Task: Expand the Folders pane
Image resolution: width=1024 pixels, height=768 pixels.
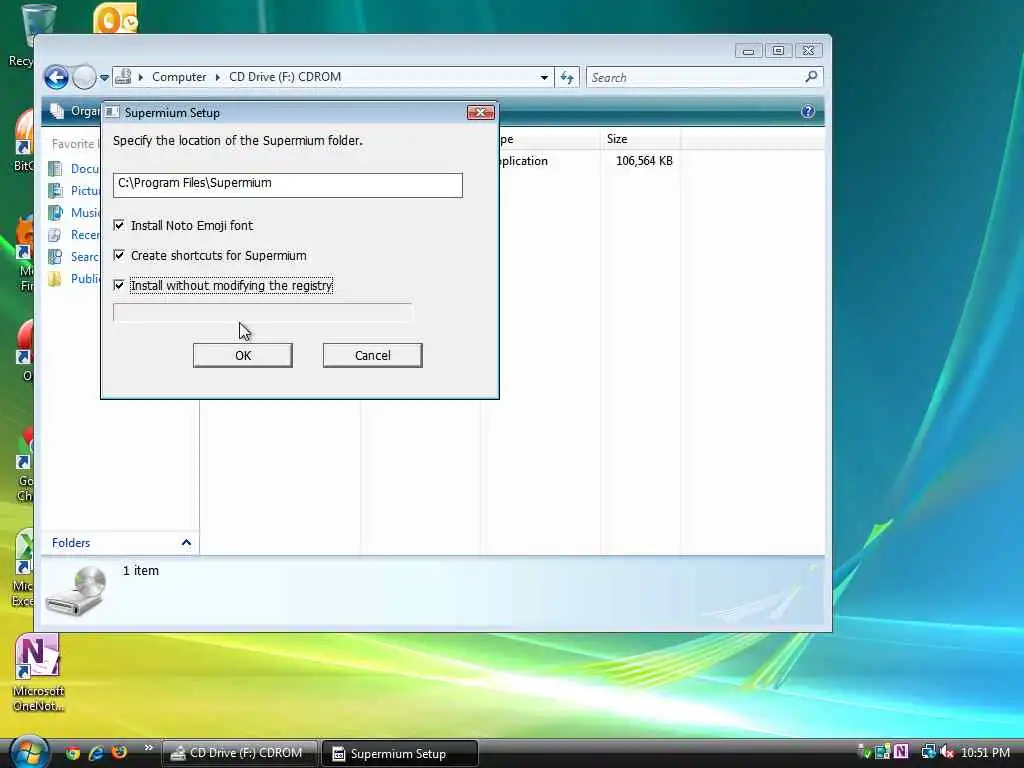Action: tap(186, 543)
